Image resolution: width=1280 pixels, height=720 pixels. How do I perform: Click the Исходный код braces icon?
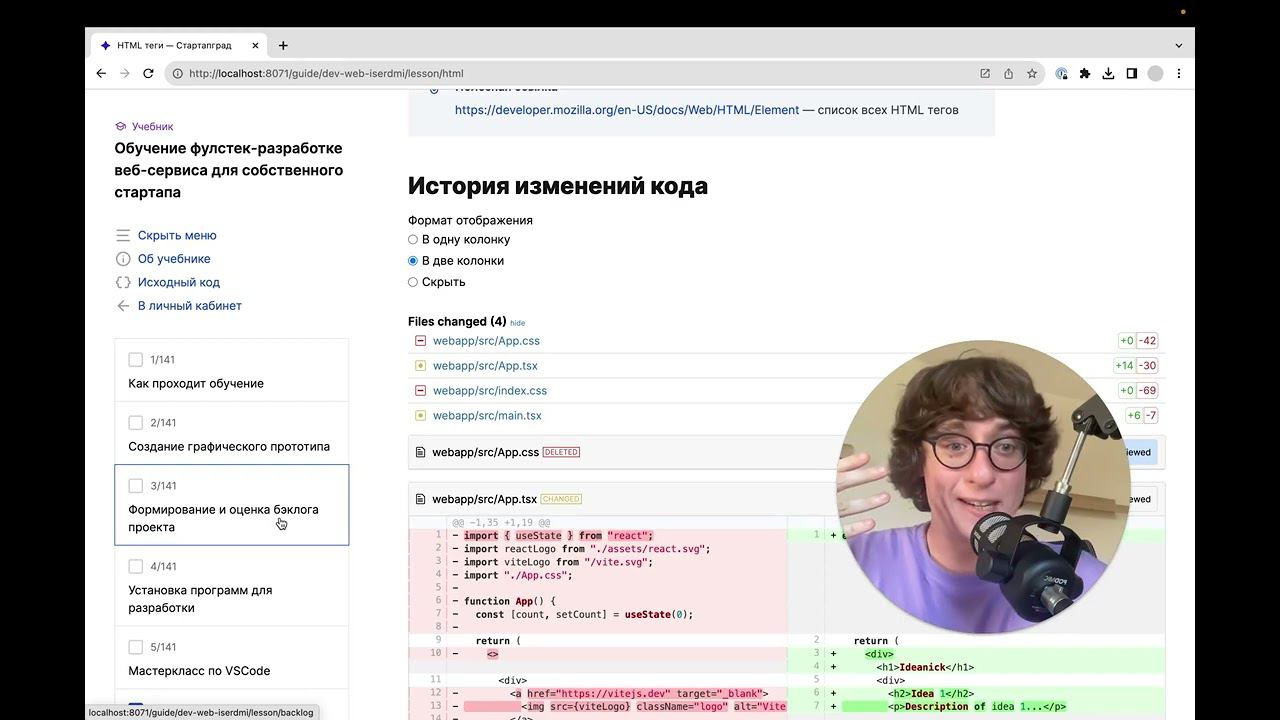[x=123, y=282]
